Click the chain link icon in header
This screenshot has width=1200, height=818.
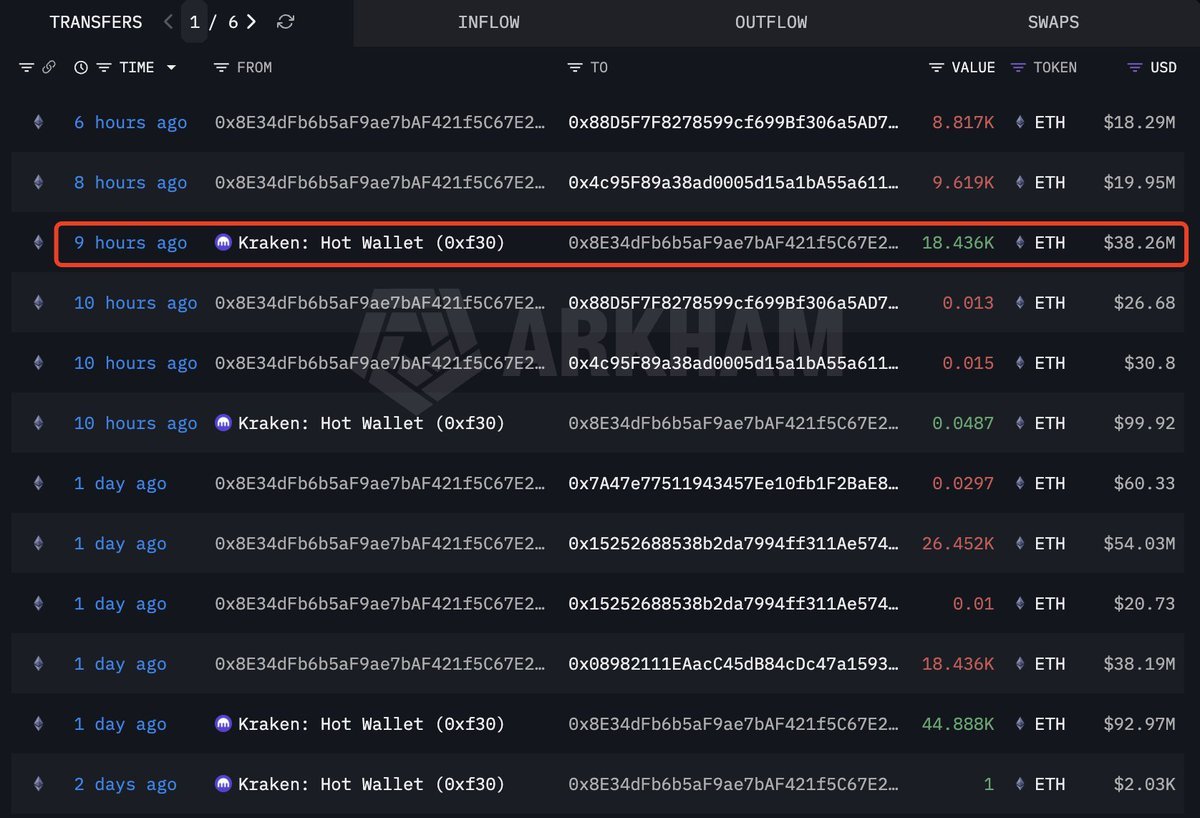tap(48, 68)
